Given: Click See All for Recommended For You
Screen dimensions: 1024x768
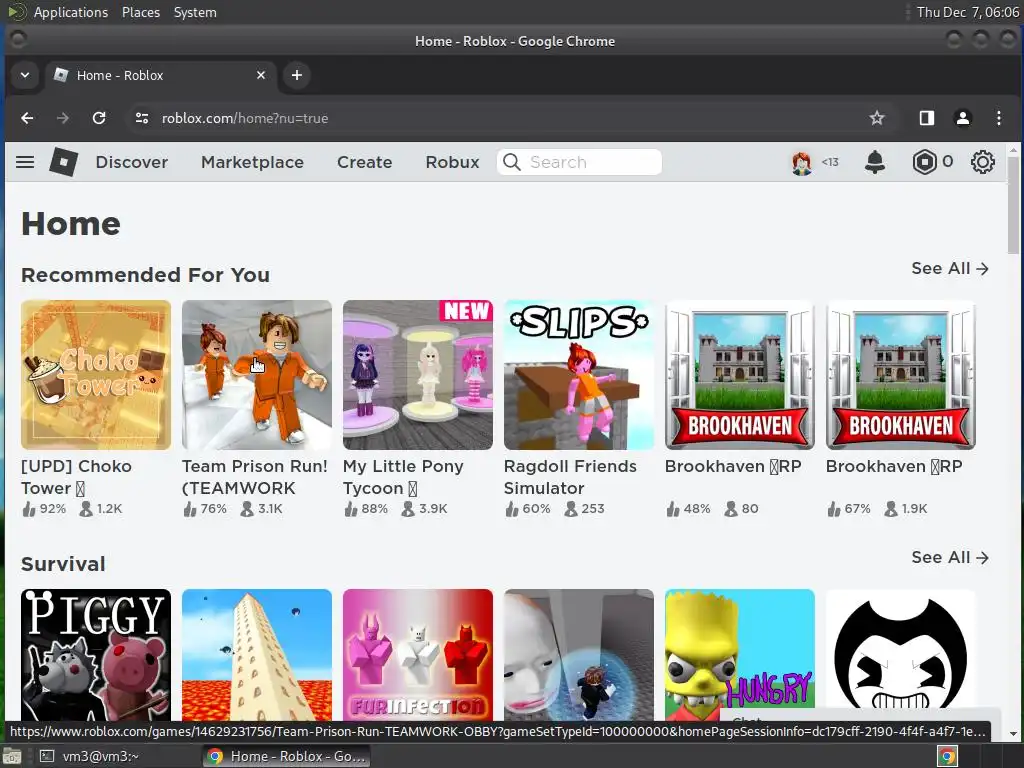Looking at the screenshot, I should pos(950,268).
